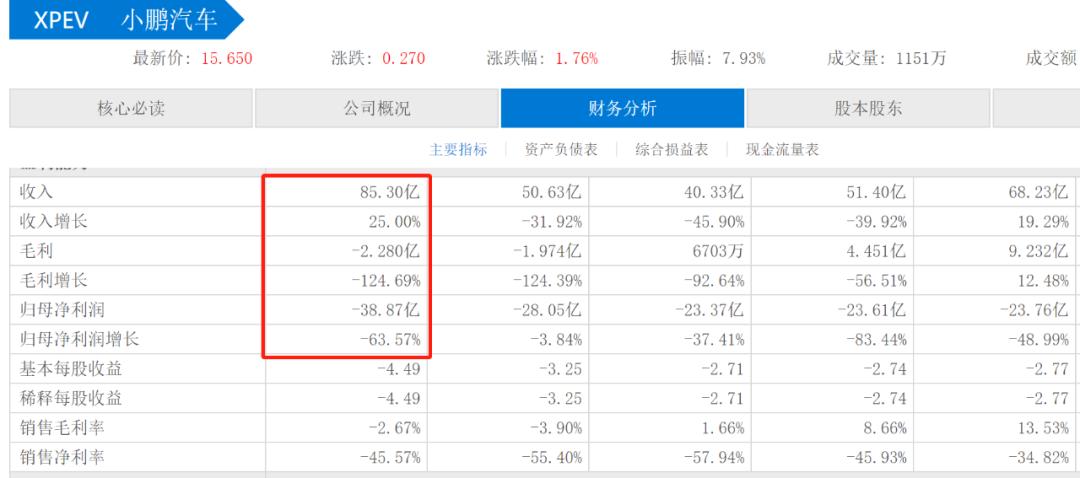This screenshot has height=478, width=1080.
Task: Select the 毛利 row label
Action: (36, 251)
